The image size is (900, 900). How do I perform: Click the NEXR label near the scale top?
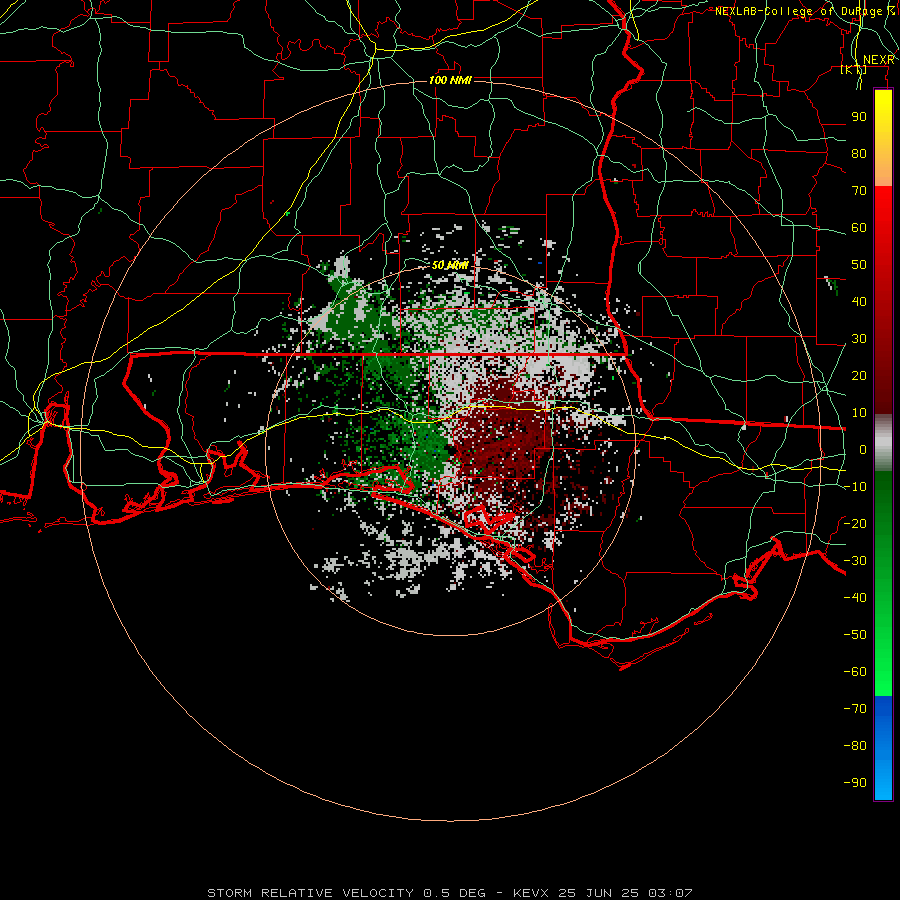click(x=879, y=60)
